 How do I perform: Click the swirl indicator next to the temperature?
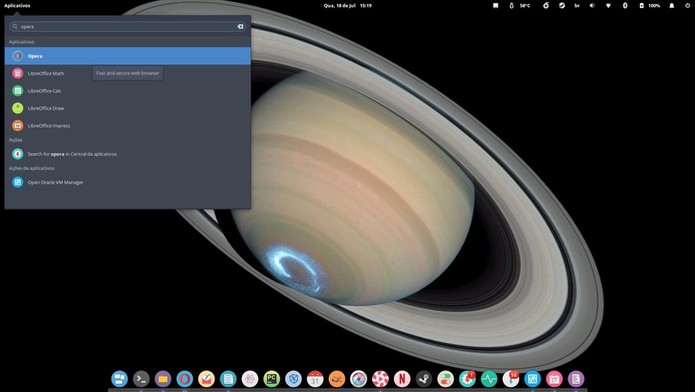coord(546,6)
